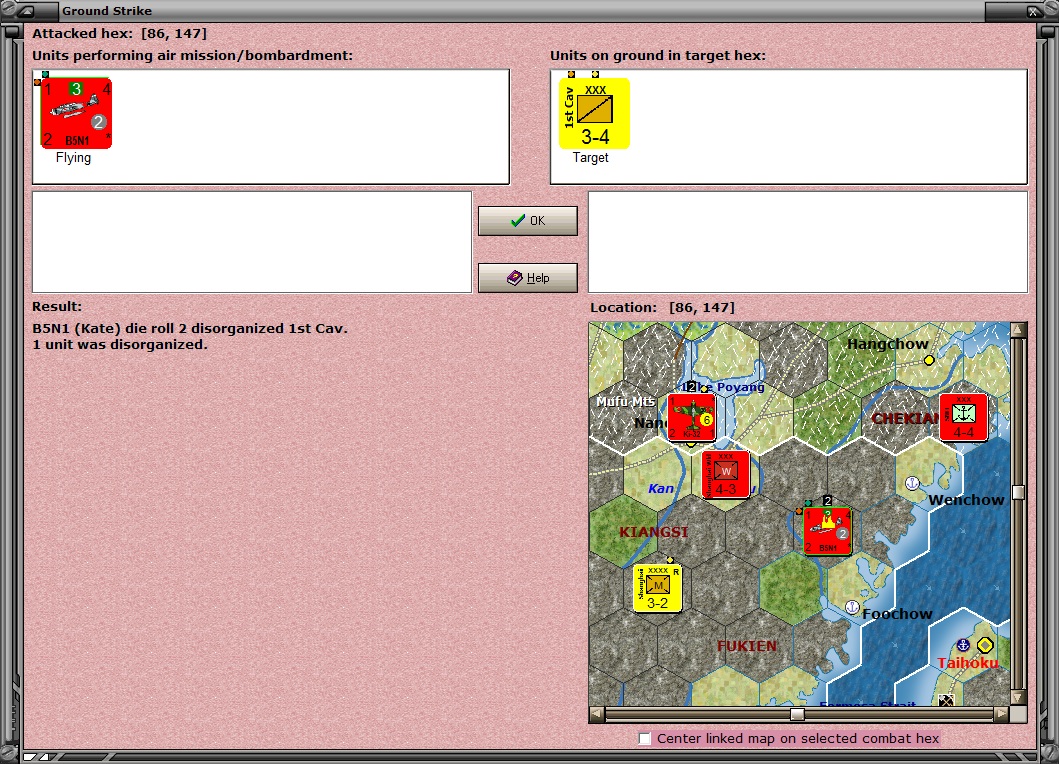The image size is (1059, 764).
Task: Click the B5N1 counter on the minimap
Action: pyautogui.click(x=827, y=532)
